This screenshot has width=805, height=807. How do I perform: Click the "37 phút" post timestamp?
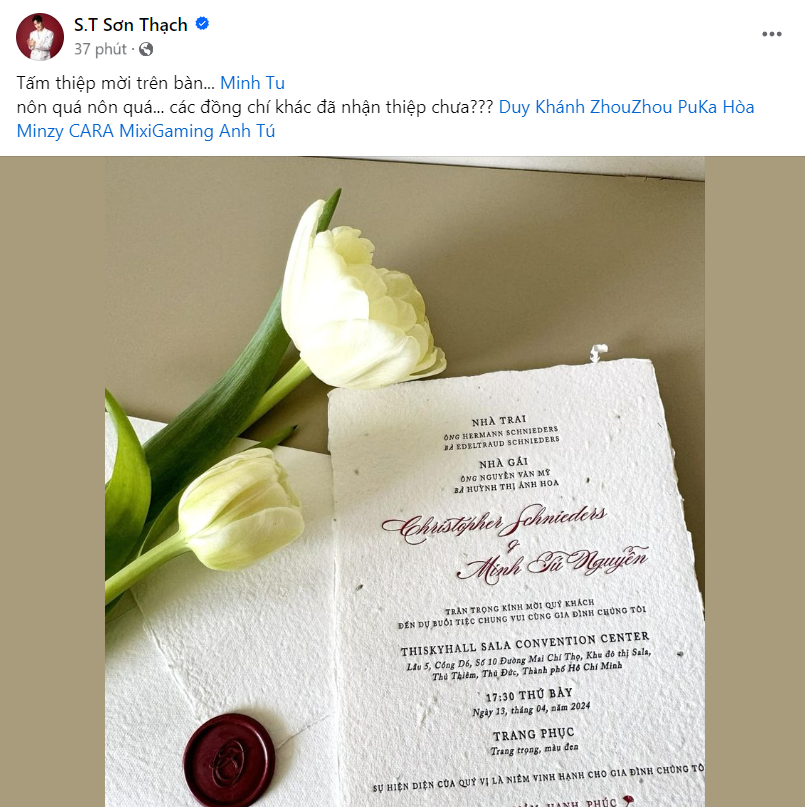[x=100, y=48]
